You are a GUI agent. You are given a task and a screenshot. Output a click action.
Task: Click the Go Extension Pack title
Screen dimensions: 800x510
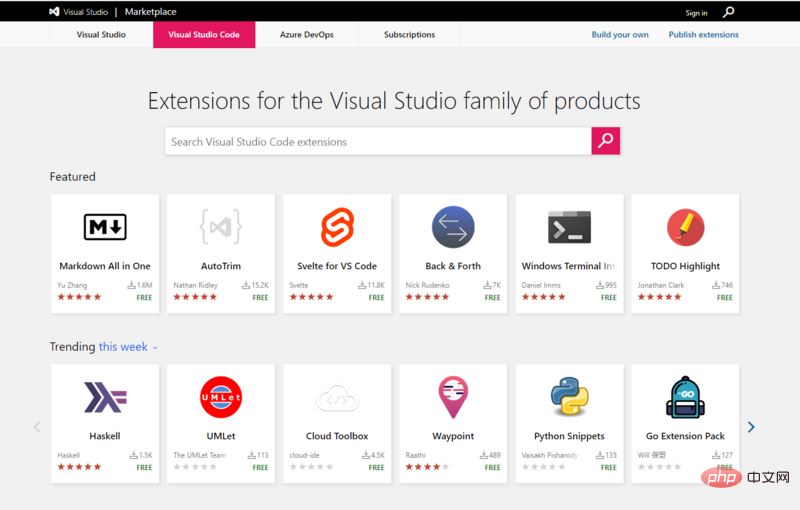coord(686,436)
